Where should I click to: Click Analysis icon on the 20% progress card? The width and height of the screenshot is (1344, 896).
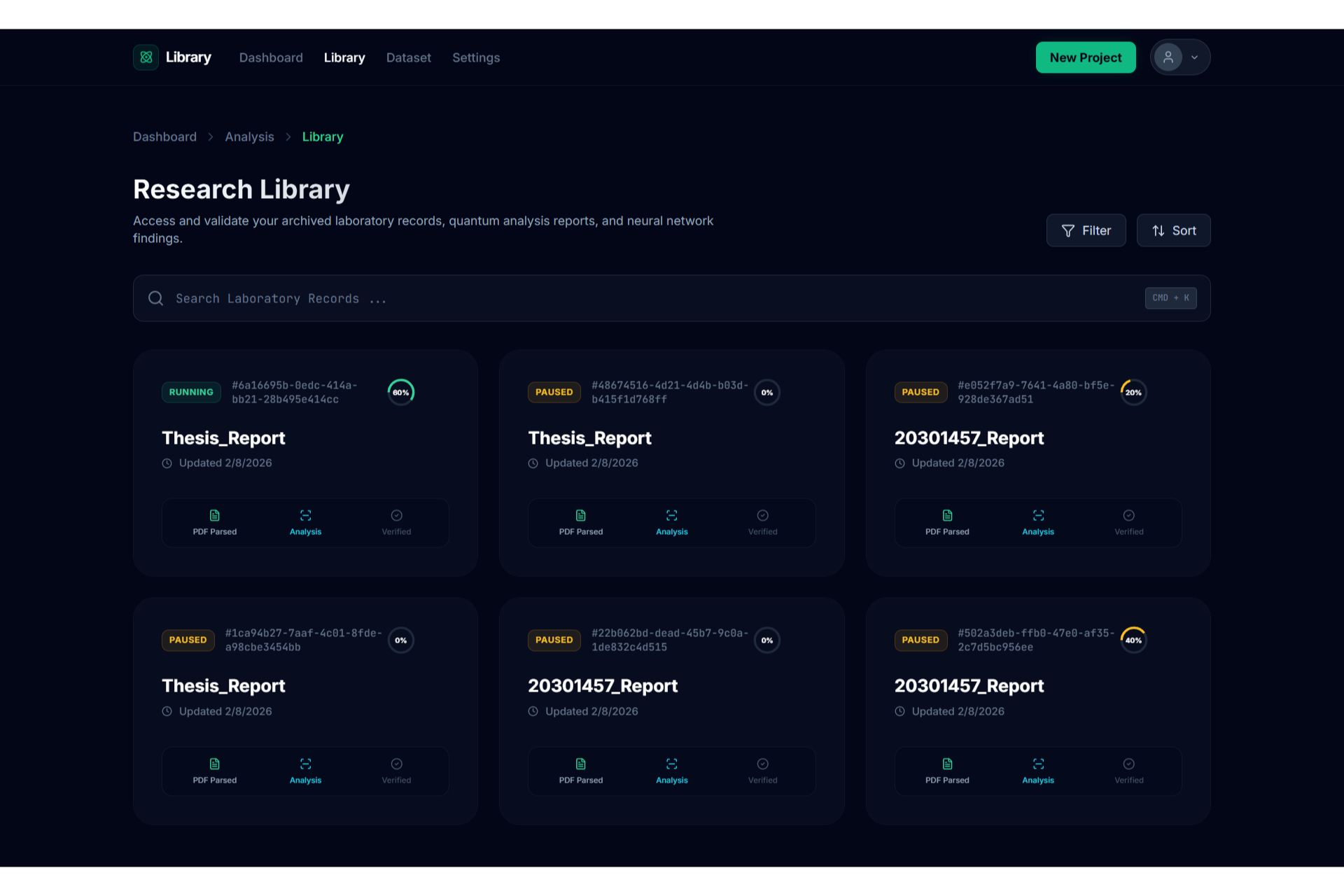pos(1037,515)
